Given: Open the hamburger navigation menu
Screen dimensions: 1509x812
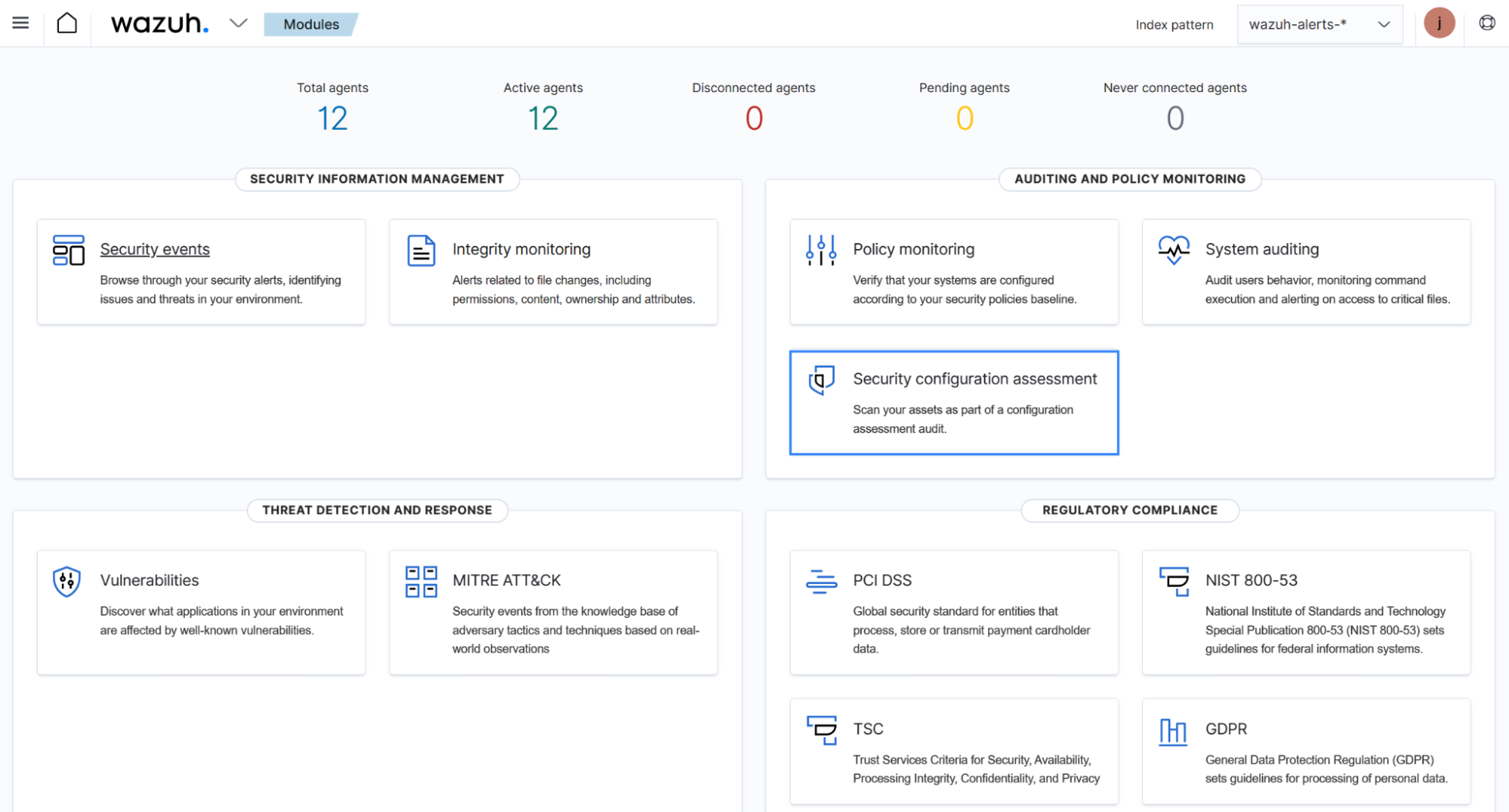Looking at the screenshot, I should 20,23.
